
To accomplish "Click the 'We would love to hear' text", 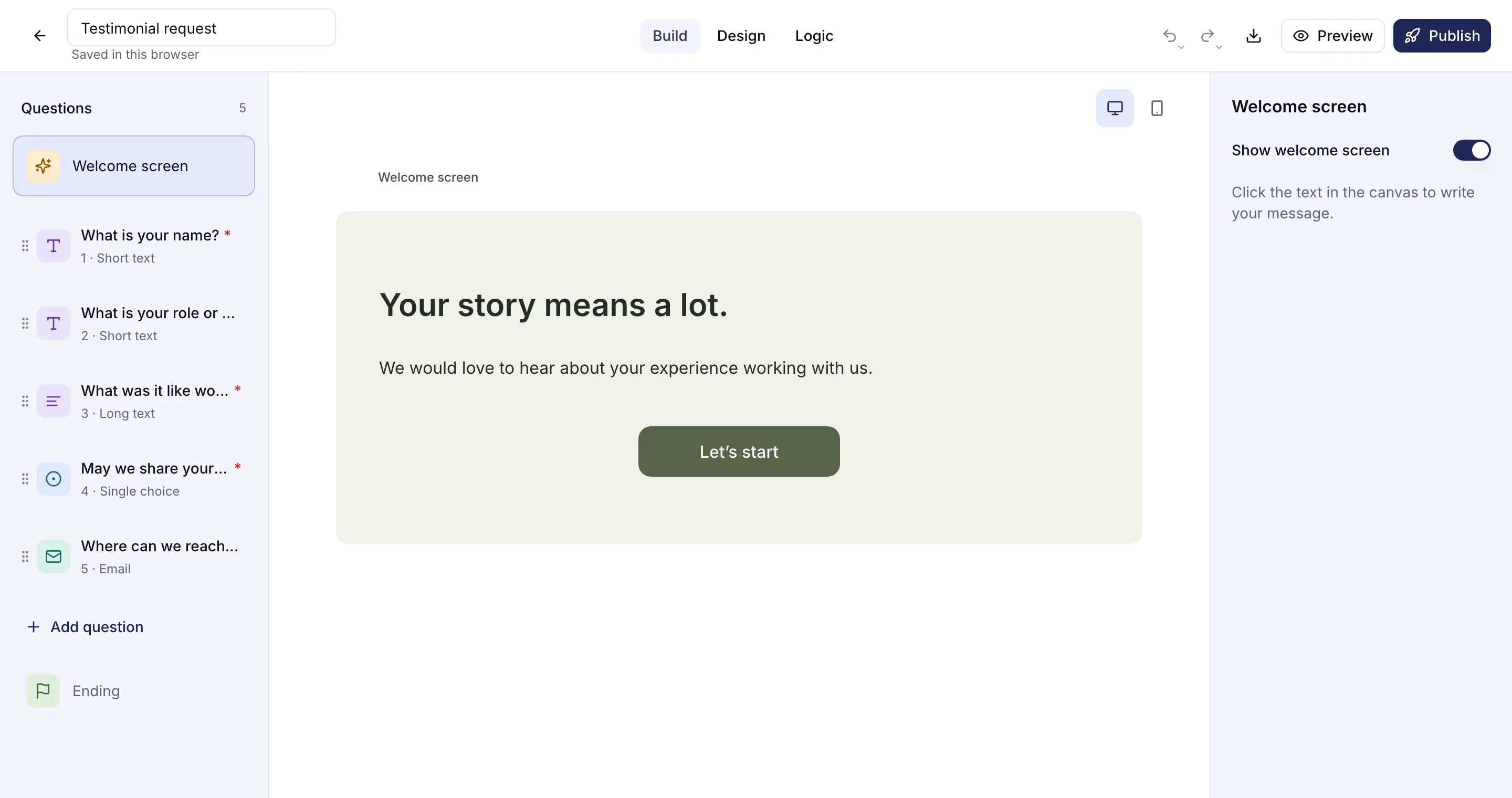I will point(626,368).
